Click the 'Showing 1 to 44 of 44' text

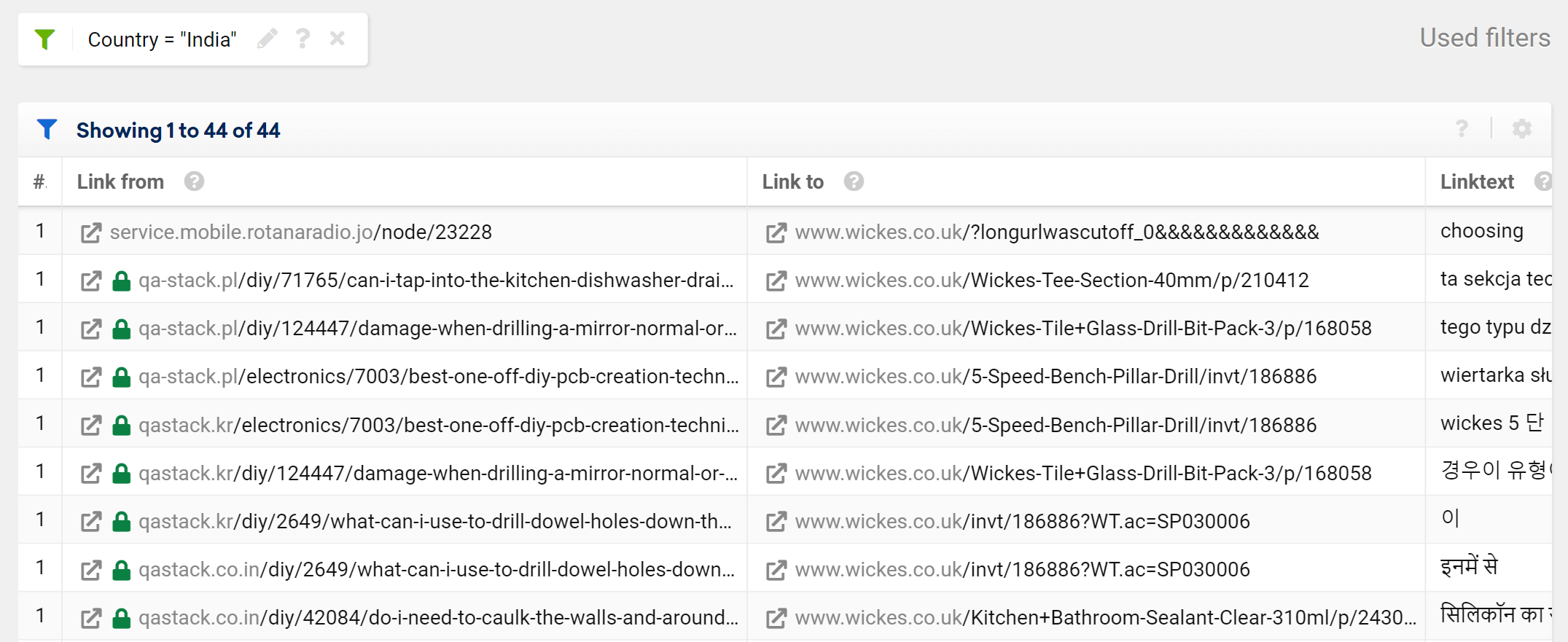[x=178, y=130]
